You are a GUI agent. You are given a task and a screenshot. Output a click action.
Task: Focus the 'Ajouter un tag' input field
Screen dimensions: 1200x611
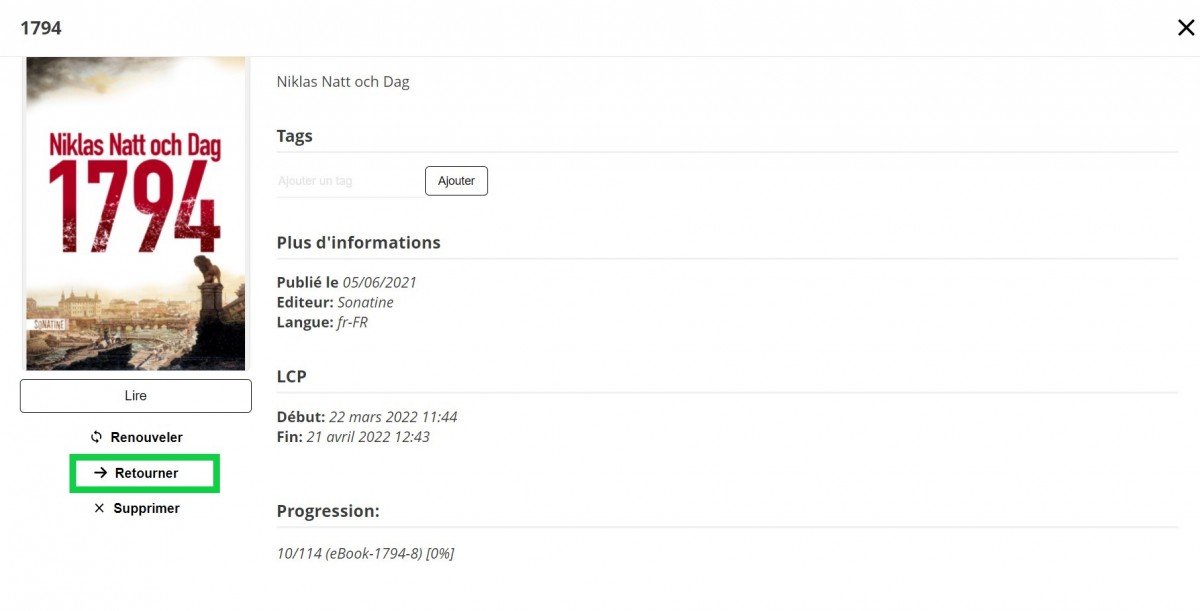pyautogui.click(x=348, y=181)
